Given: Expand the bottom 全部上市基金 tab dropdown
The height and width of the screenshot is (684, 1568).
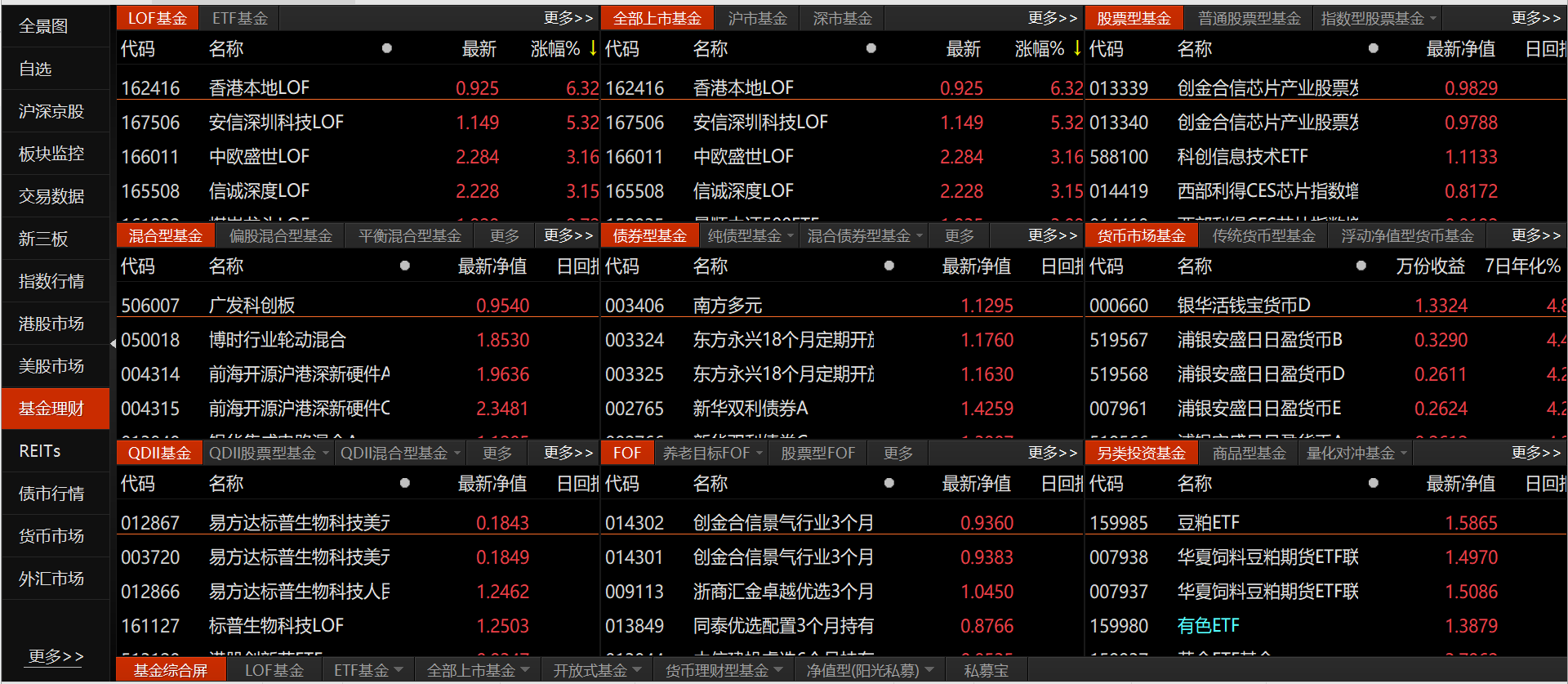Looking at the screenshot, I should coord(525,670).
